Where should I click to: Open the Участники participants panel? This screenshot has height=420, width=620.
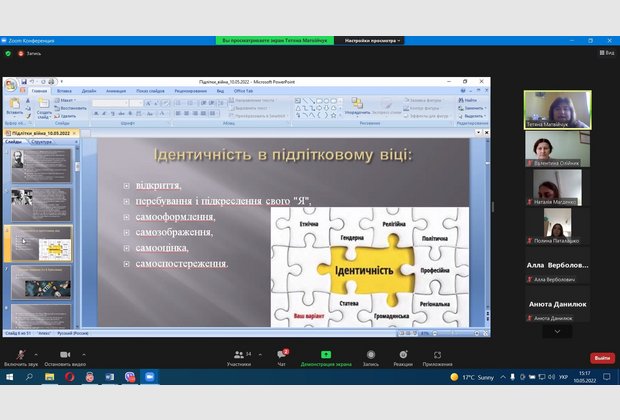click(x=240, y=355)
